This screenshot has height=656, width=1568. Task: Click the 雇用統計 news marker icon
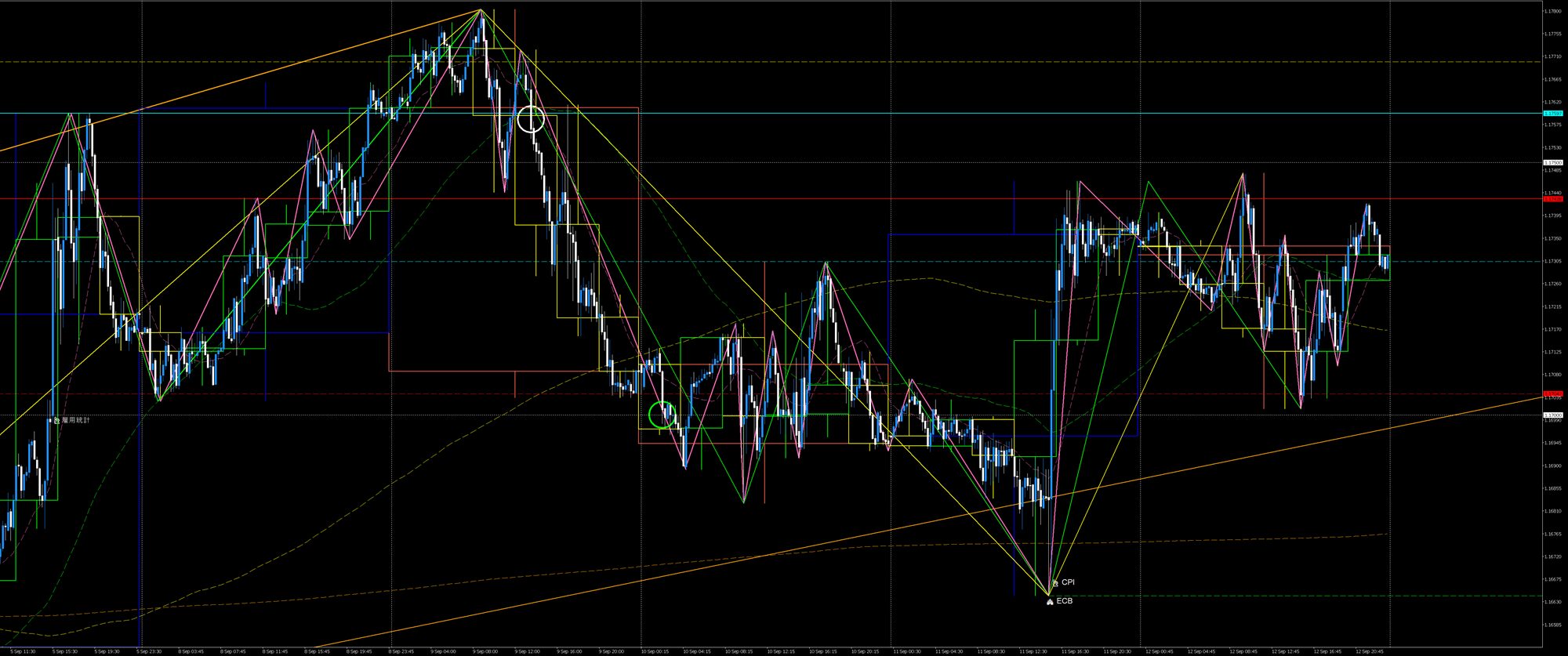(x=56, y=420)
